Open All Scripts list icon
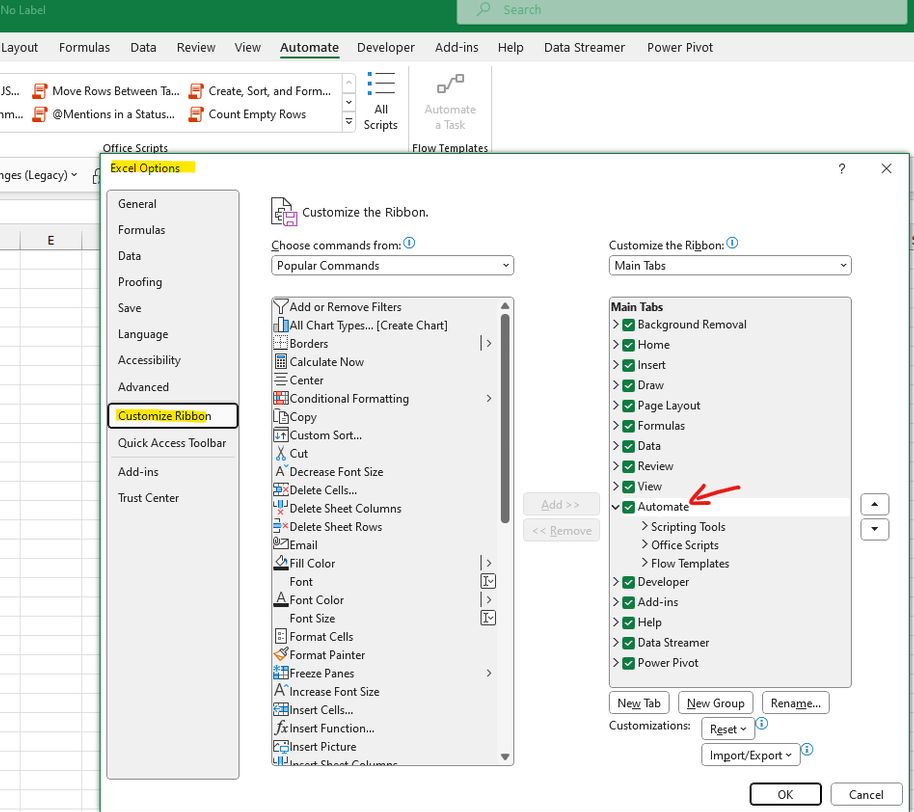Viewport: 914px width, 812px height. 381,84
